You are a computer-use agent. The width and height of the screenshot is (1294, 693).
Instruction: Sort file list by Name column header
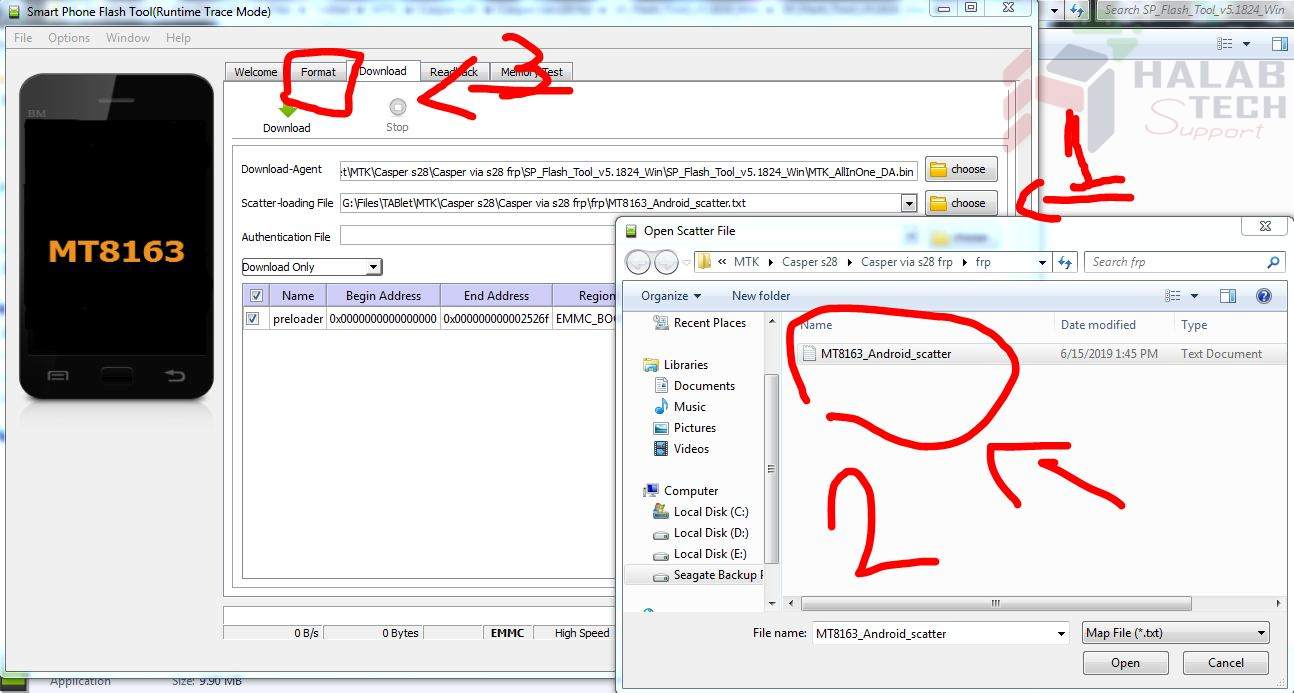coord(816,325)
